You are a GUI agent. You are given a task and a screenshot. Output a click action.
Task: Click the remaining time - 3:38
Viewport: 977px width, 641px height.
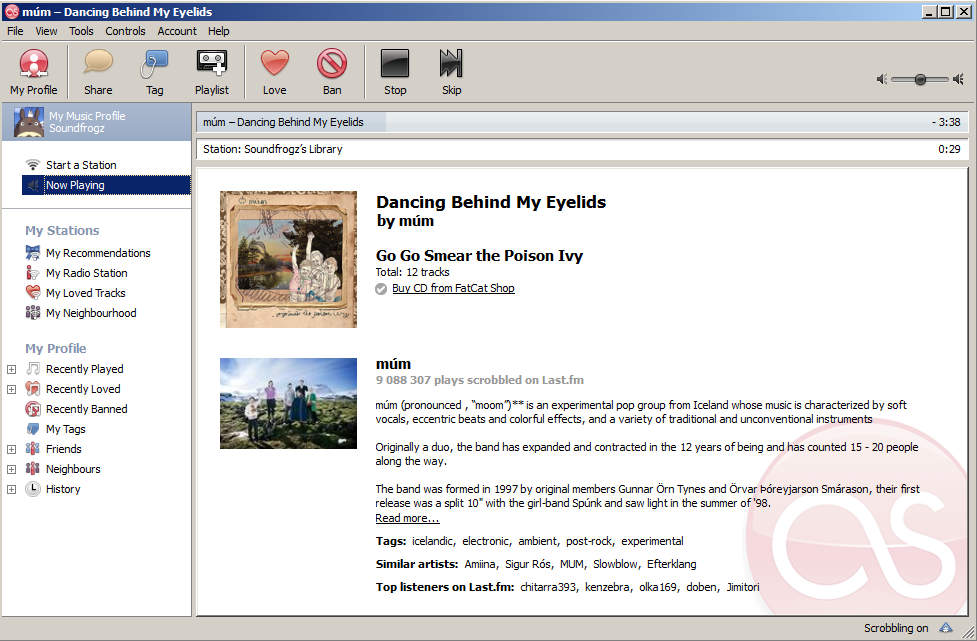click(x=946, y=122)
